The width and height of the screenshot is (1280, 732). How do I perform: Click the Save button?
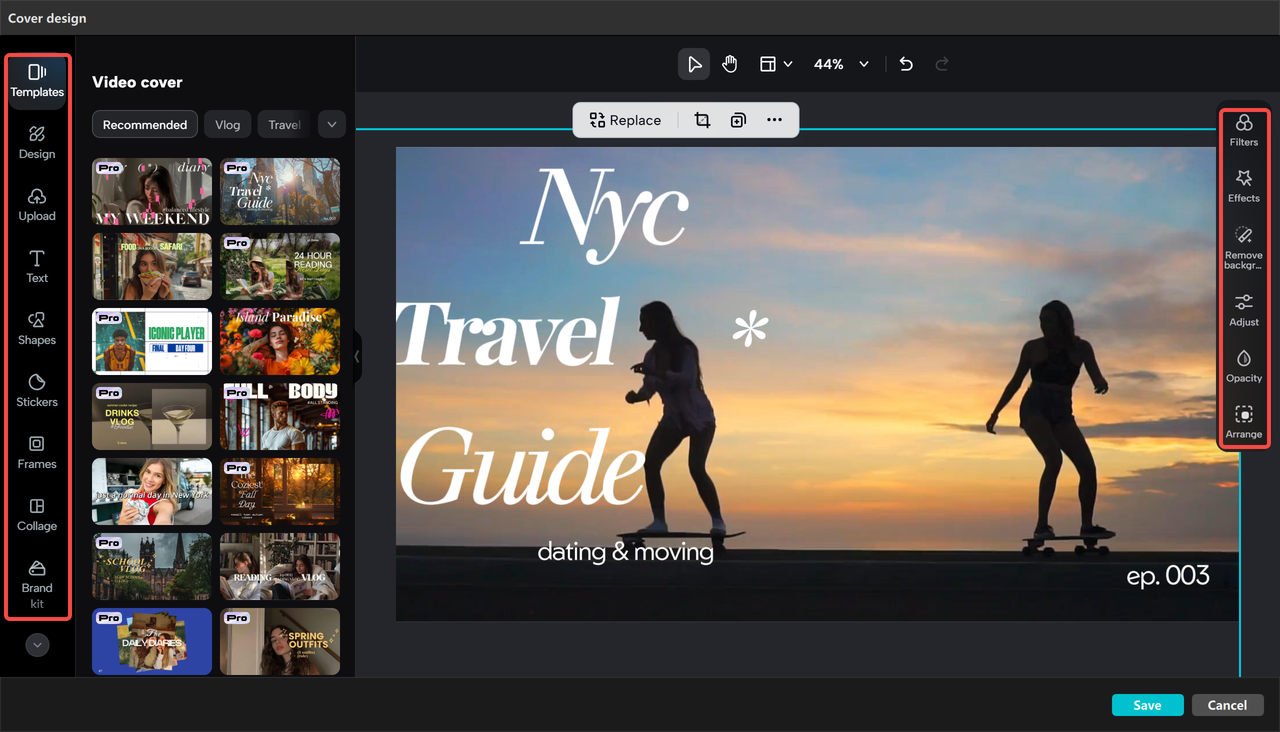[1147, 705]
